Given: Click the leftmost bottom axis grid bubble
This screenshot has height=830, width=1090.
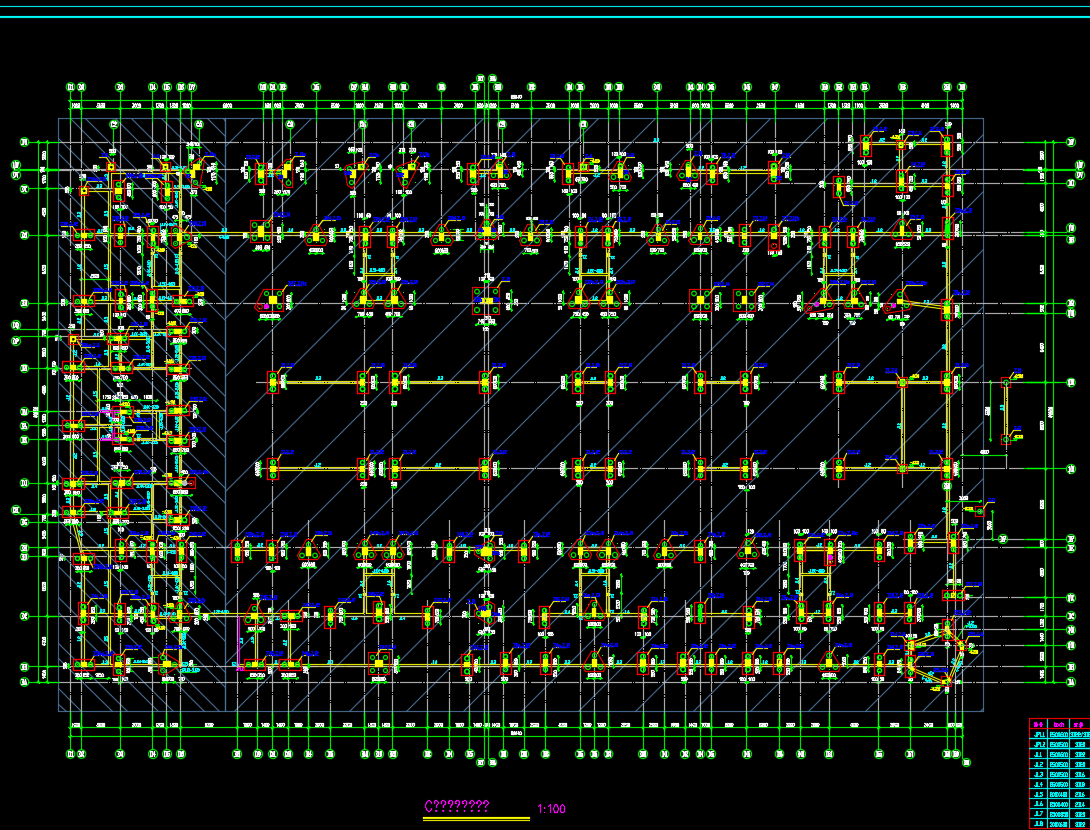Looking at the screenshot, I should coord(71,754).
